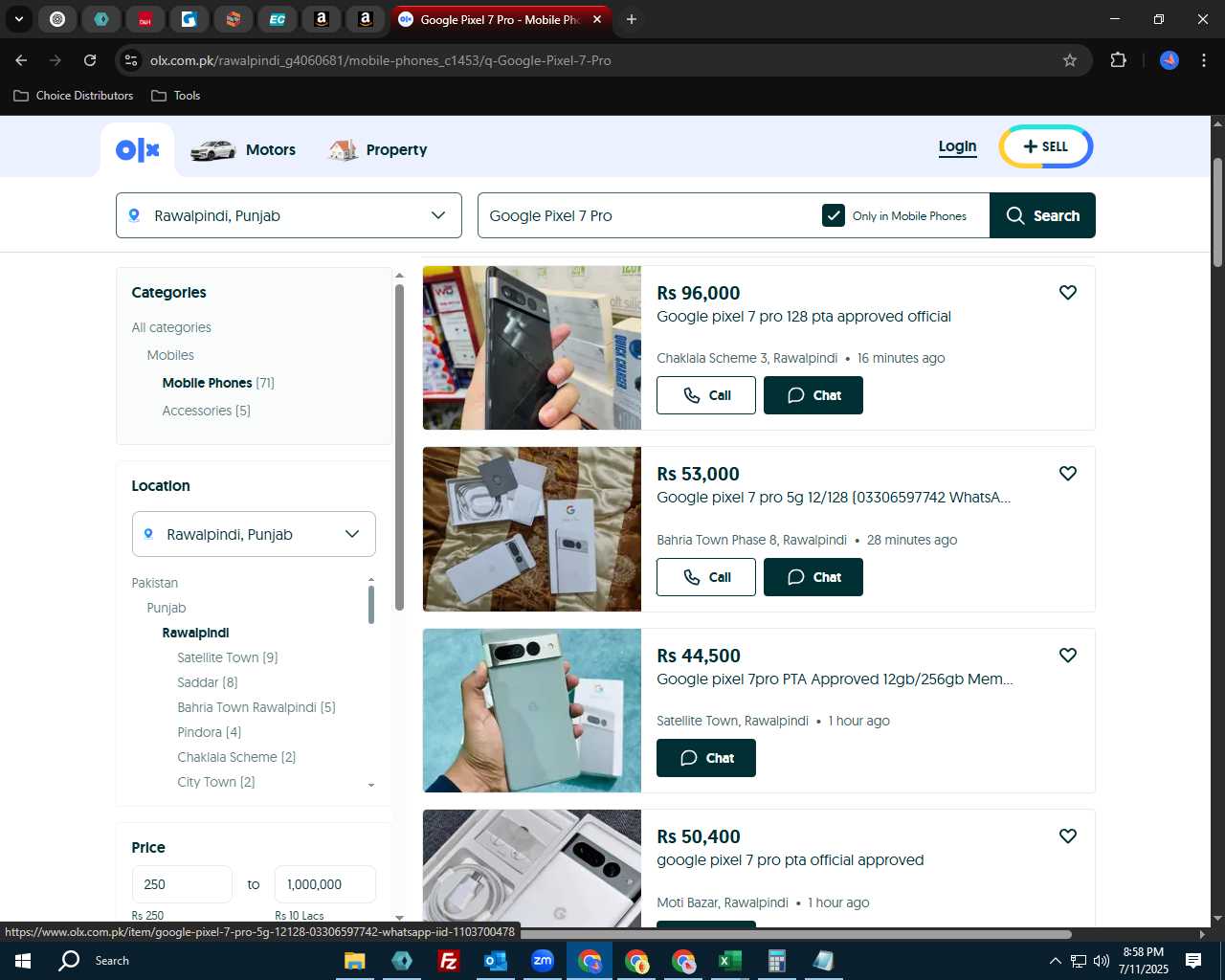Open Excel from the taskbar
This screenshot has width=1225, height=980.
click(x=730, y=961)
